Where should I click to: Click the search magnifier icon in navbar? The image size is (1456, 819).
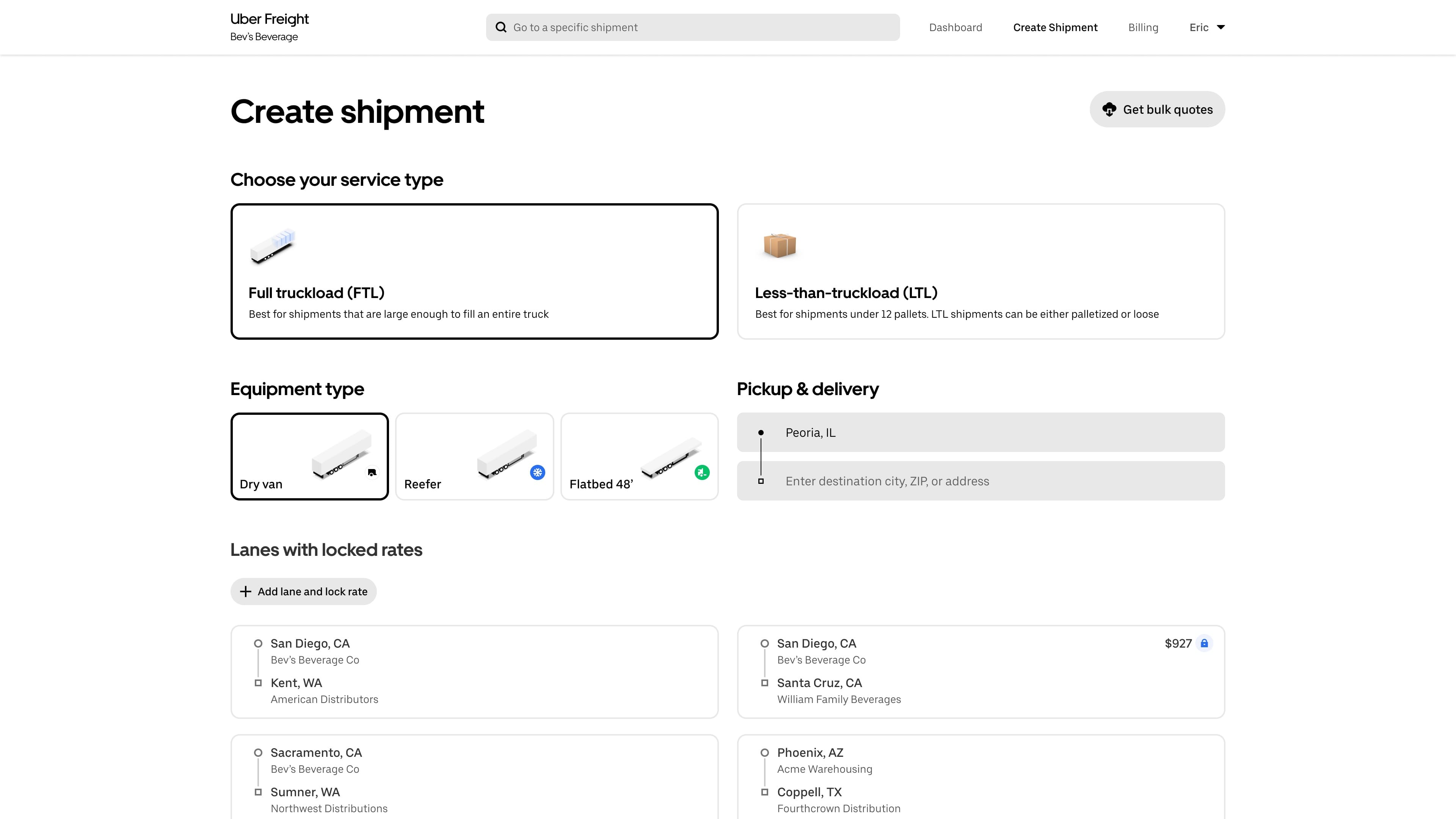pyautogui.click(x=501, y=27)
